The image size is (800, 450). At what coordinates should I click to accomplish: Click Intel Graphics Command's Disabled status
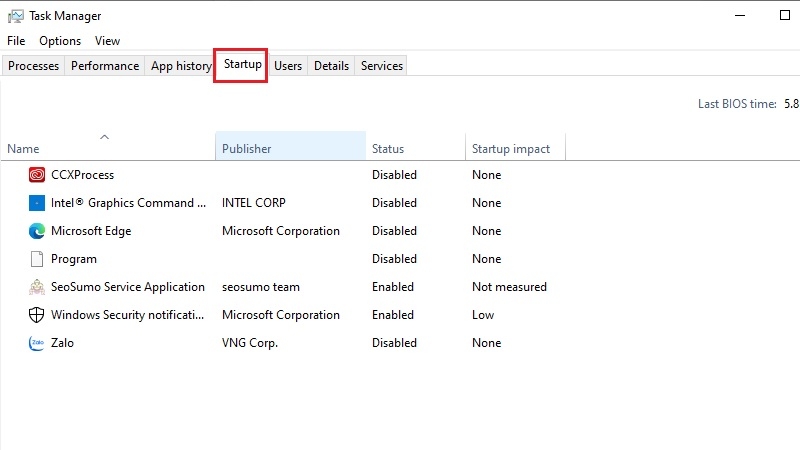[x=394, y=203]
